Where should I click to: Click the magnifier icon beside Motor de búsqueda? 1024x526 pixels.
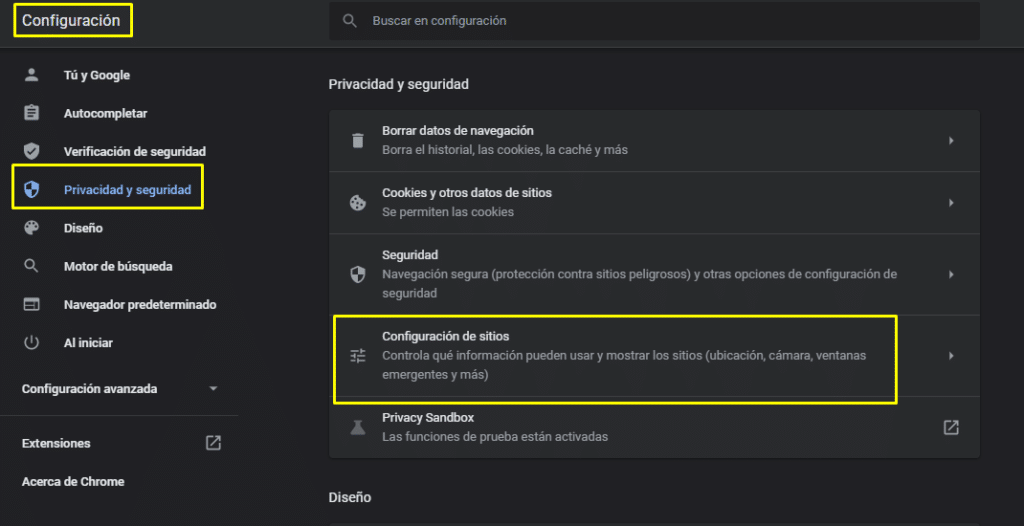coord(32,266)
